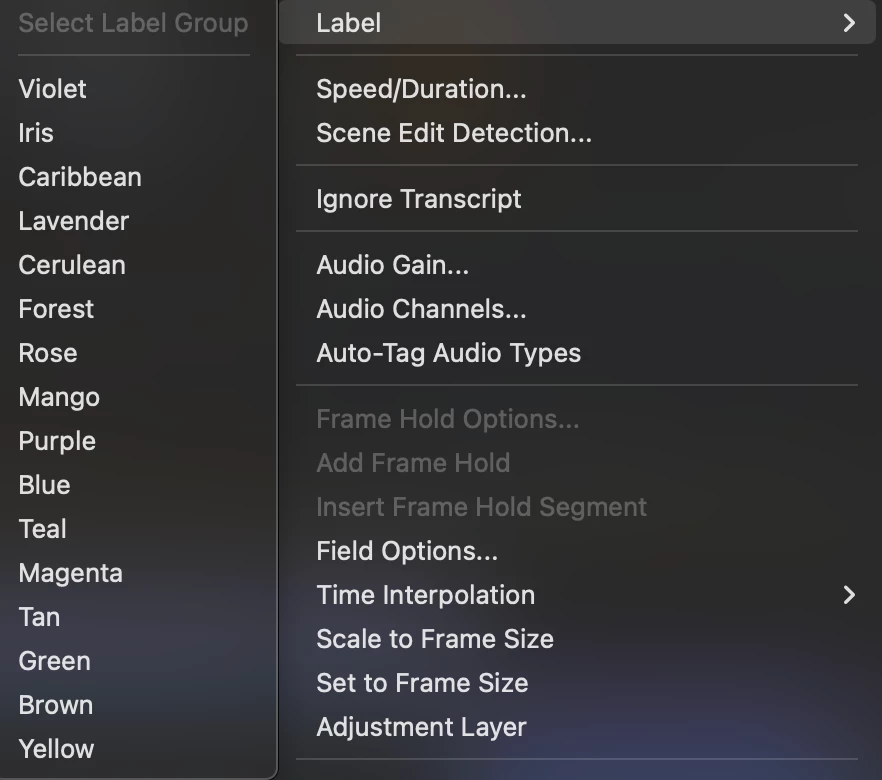Open Field Options dialog
The image size is (882, 780).
(407, 551)
